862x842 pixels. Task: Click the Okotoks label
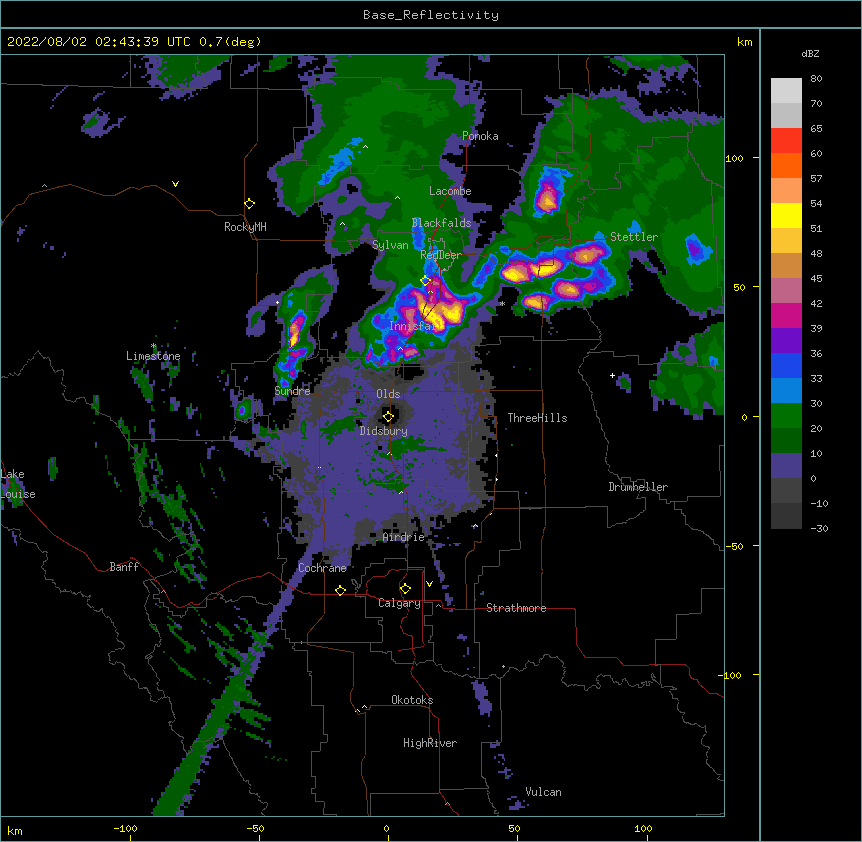click(x=412, y=700)
